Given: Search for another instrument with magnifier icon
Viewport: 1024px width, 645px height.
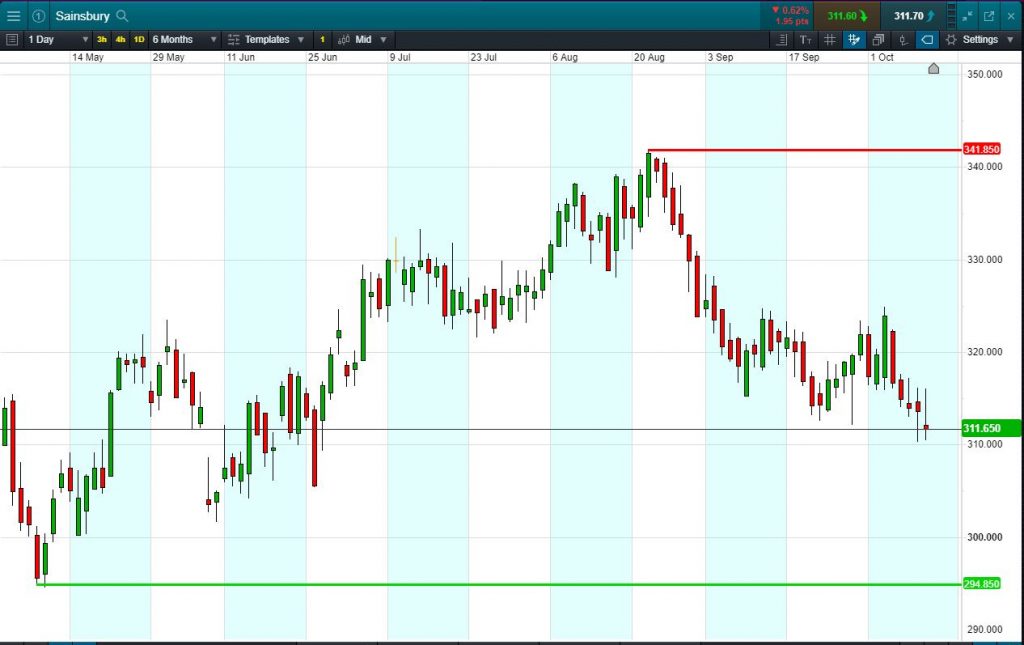Looking at the screenshot, I should coord(121,16).
